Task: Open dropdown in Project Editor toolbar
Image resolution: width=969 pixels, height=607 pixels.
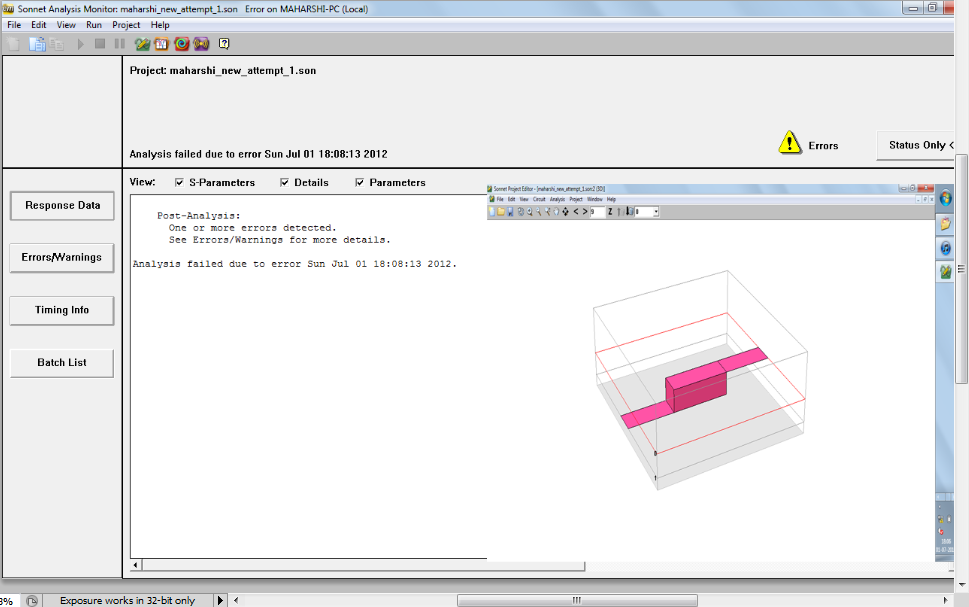Action: pos(655,212)
